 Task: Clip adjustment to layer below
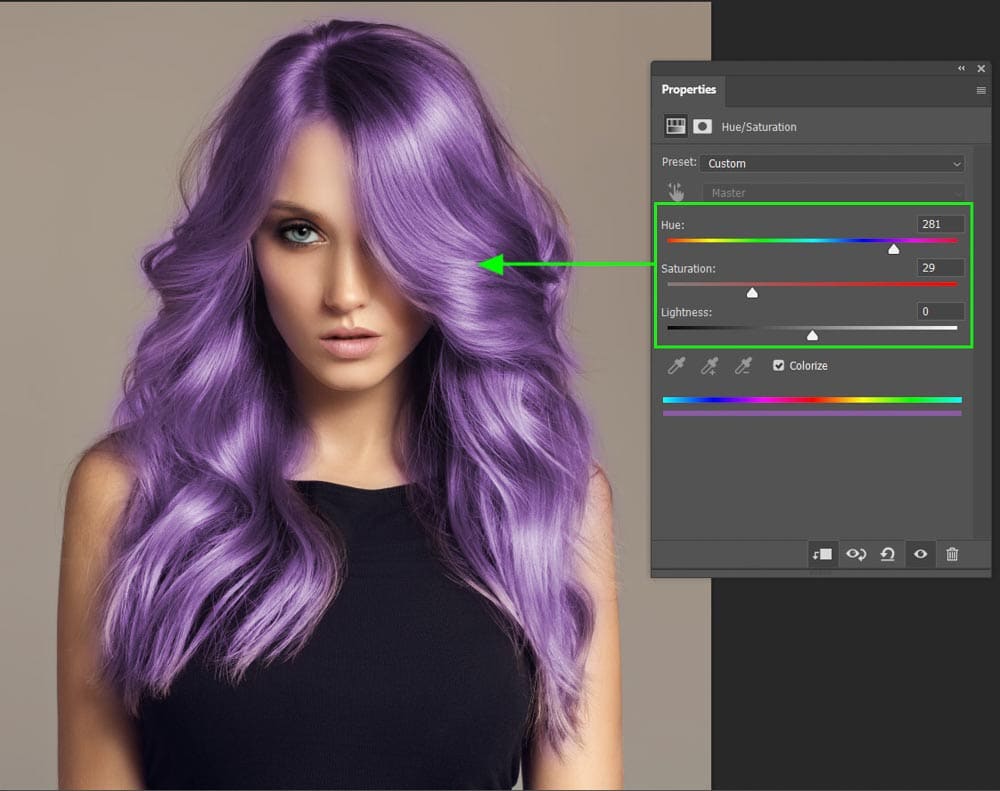821,554
